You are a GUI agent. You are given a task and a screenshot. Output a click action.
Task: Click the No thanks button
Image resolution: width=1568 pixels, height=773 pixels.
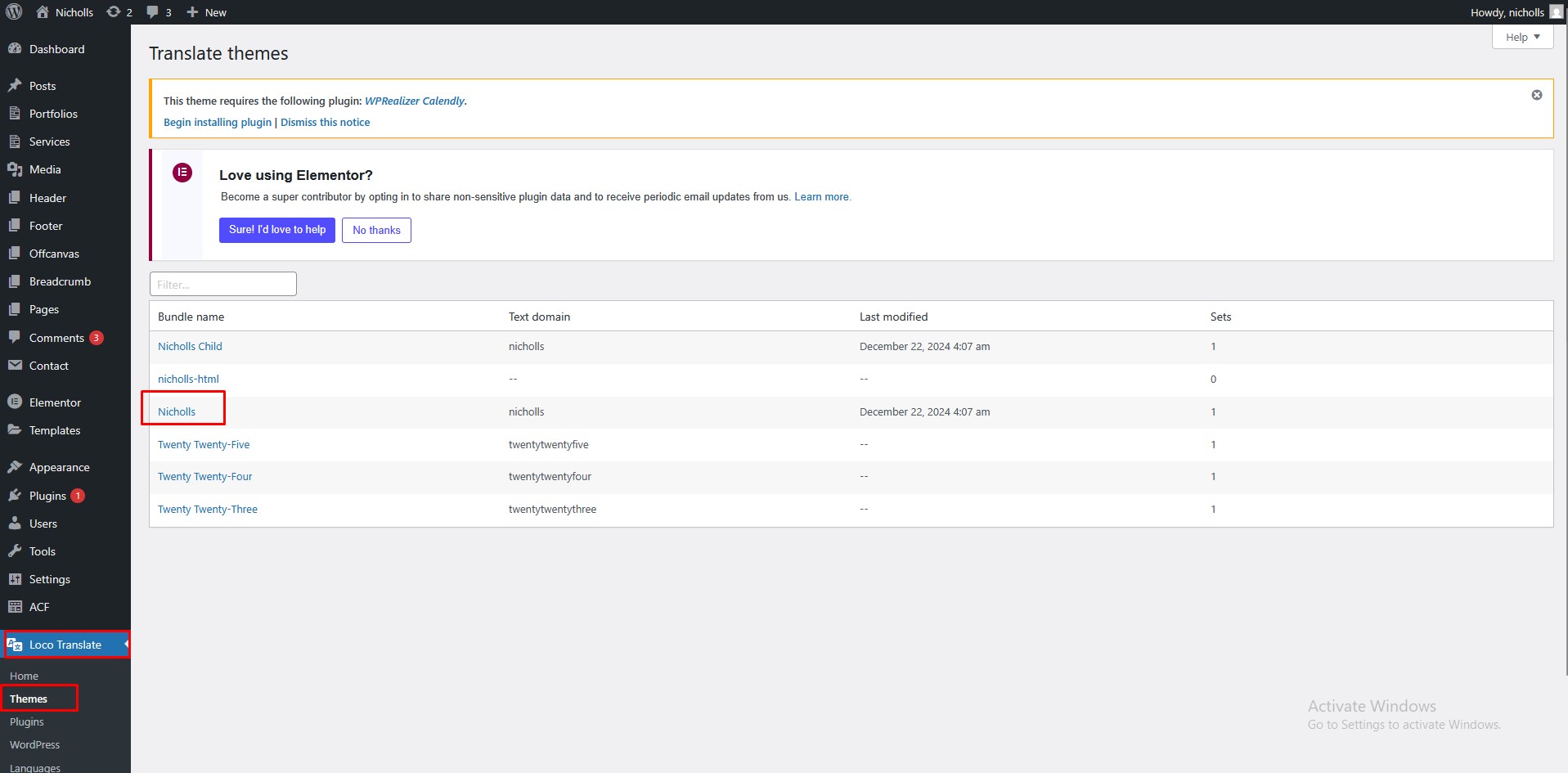click(376, 231)
